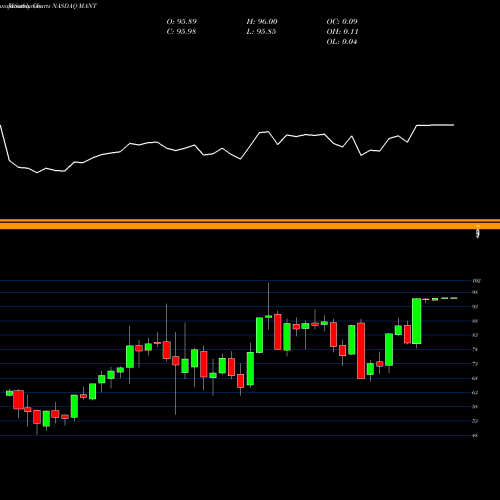Select the open value O: 95.89

coord(182,22)
